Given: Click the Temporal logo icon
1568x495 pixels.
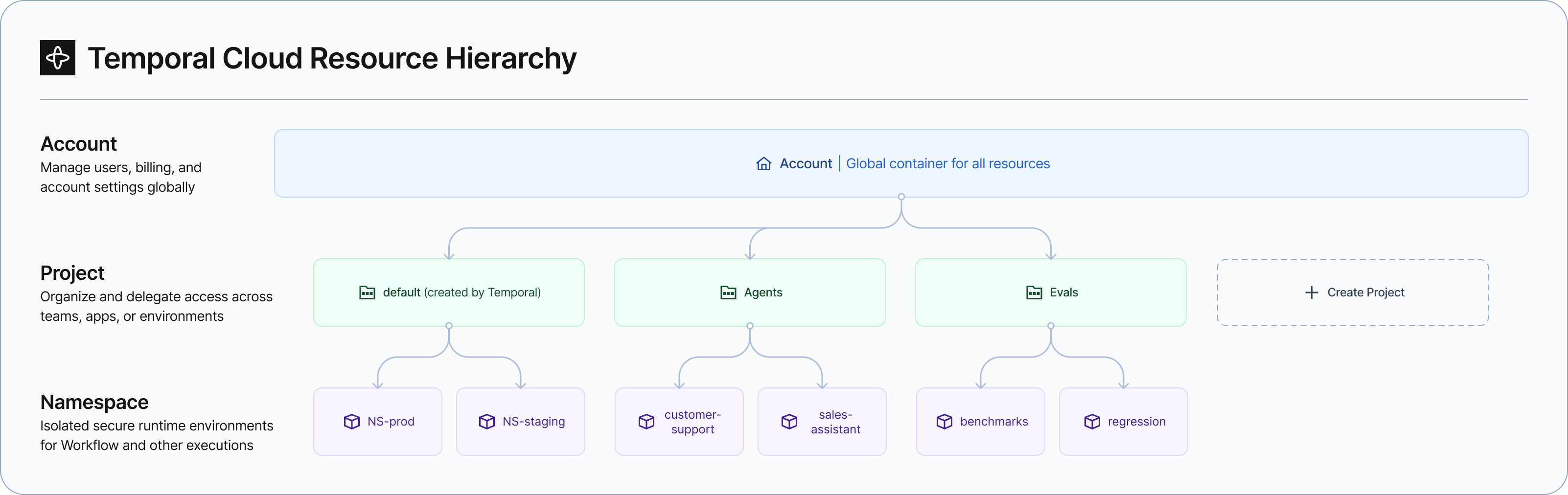Looking at the screenshot, I should 58,58.
